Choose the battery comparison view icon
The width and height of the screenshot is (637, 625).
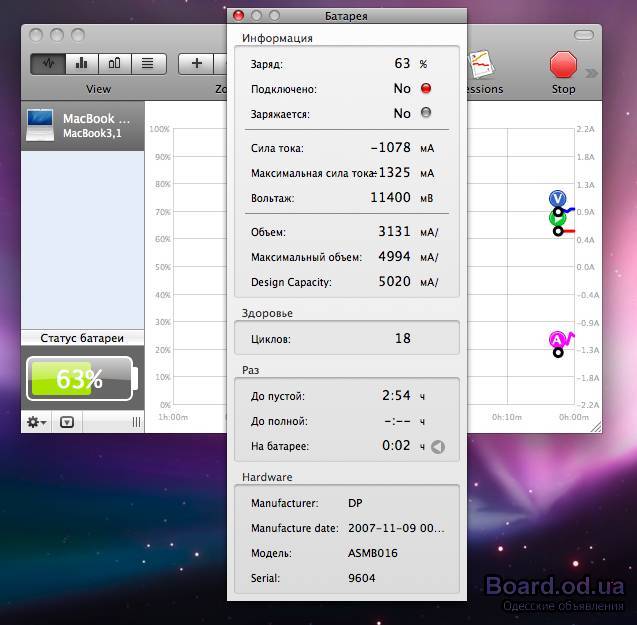(x=114, y=64)
